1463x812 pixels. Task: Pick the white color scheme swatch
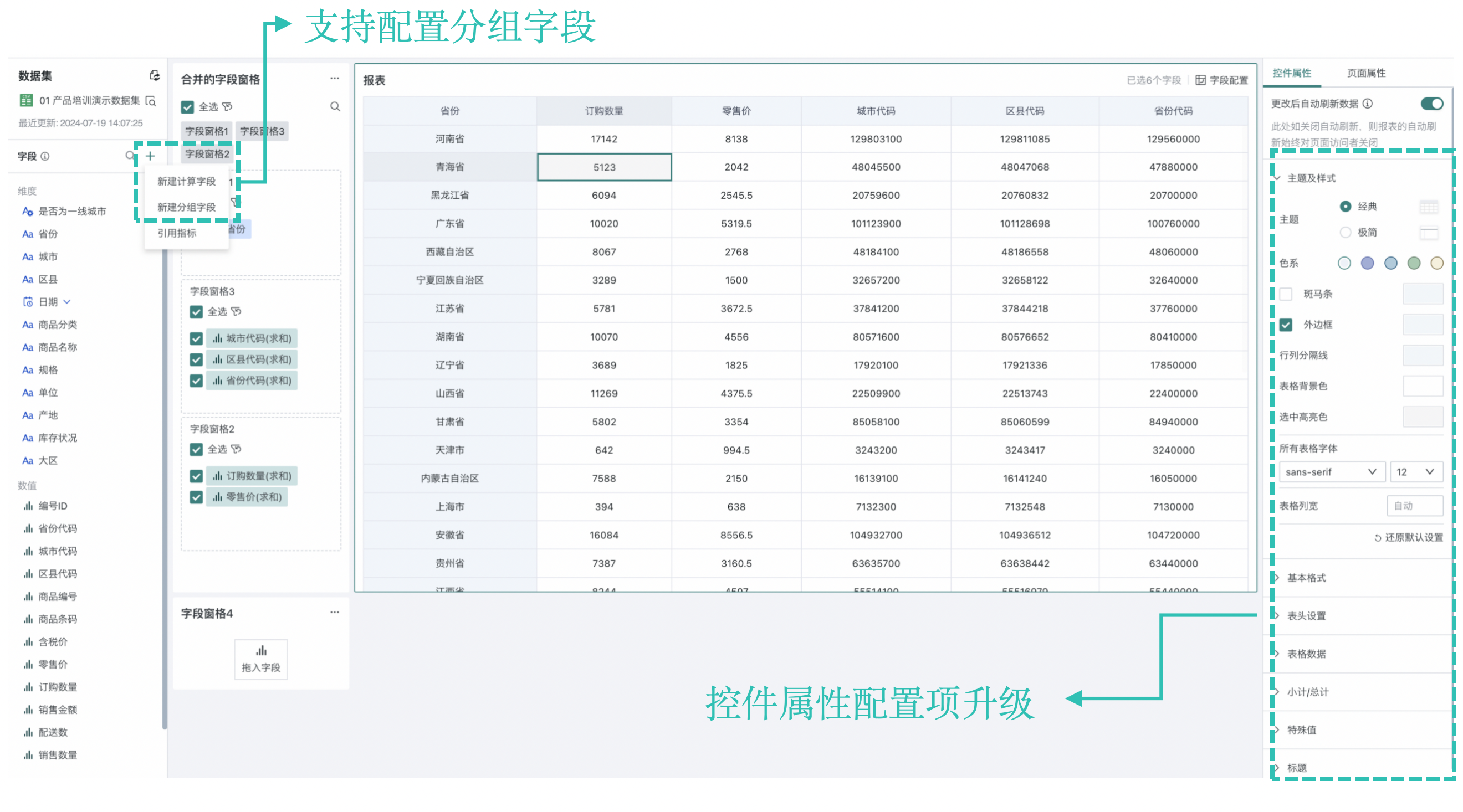1344,263
